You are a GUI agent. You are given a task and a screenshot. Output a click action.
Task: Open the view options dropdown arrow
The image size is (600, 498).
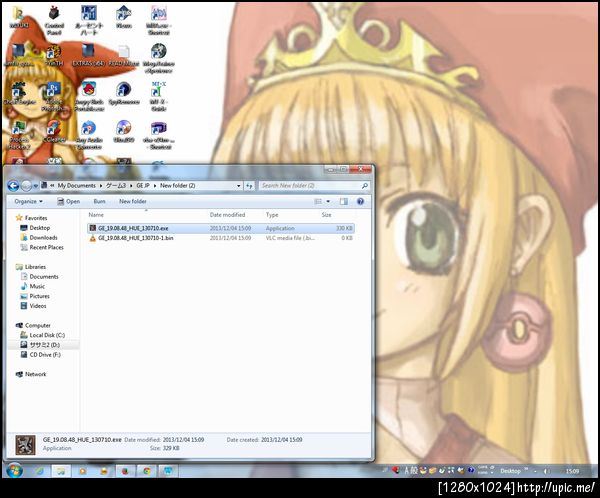[328, 201]
